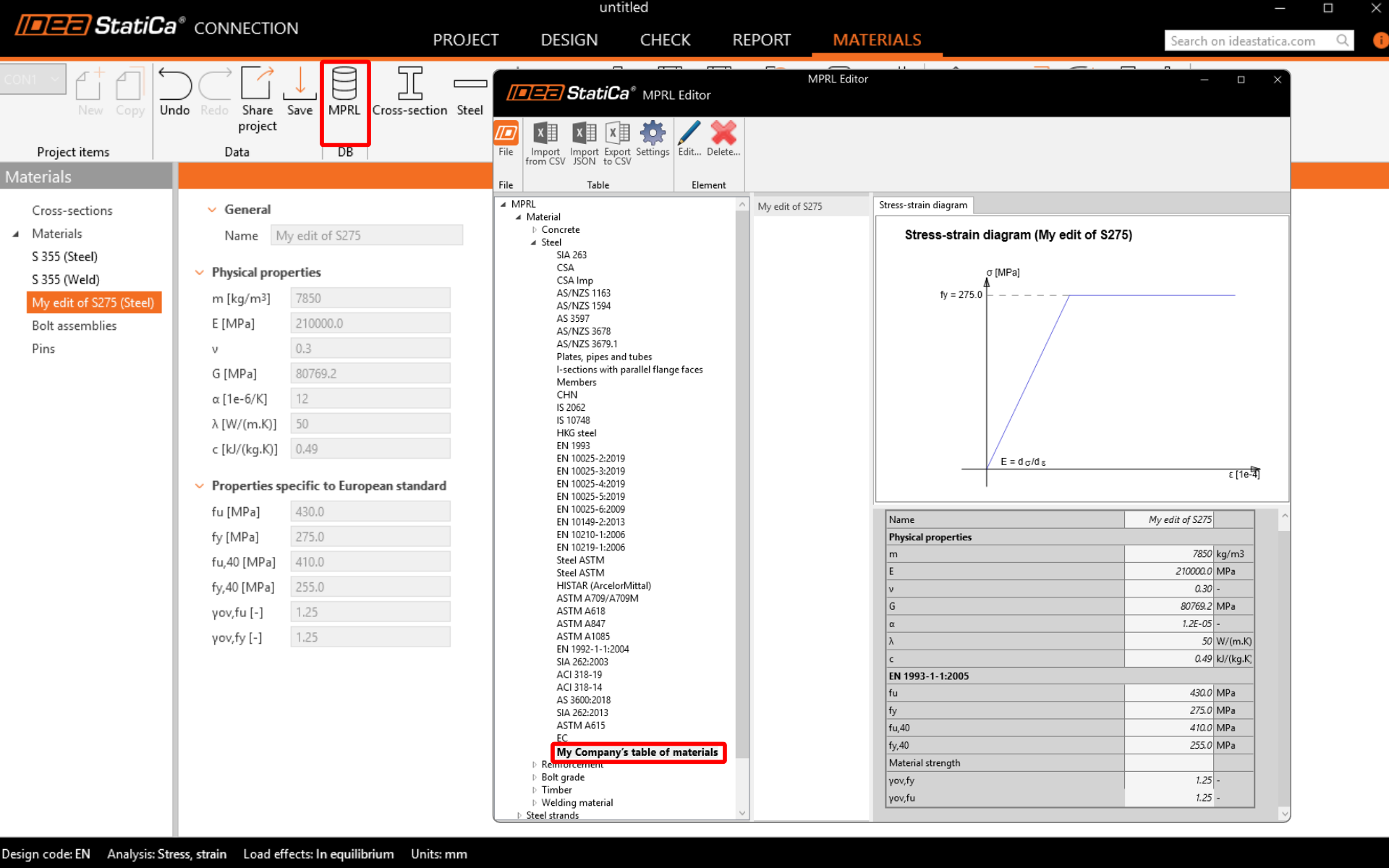
Task: Select S 355 (Weld) material
Action: pos(66,280)
